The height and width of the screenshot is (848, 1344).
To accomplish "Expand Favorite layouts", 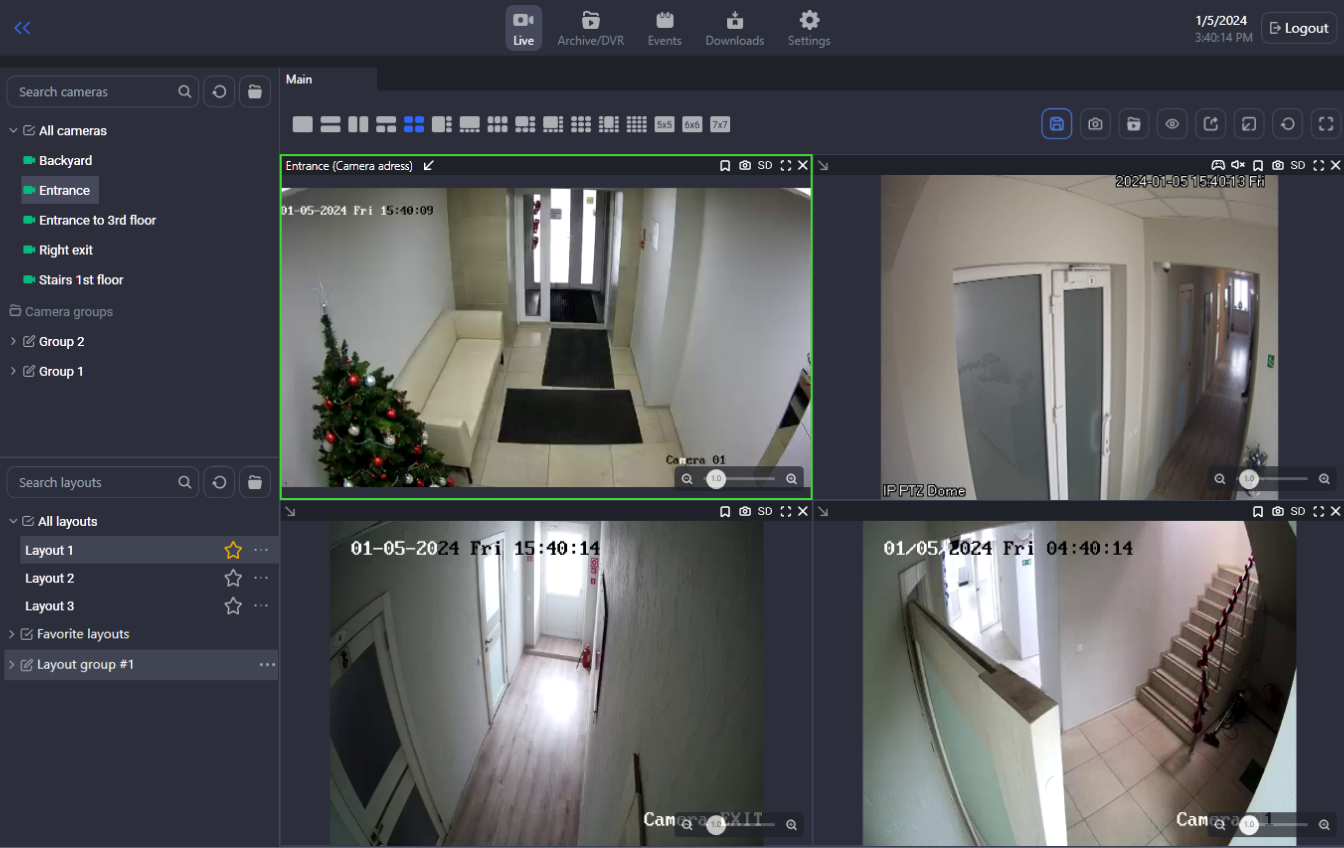I will (12, 634).
